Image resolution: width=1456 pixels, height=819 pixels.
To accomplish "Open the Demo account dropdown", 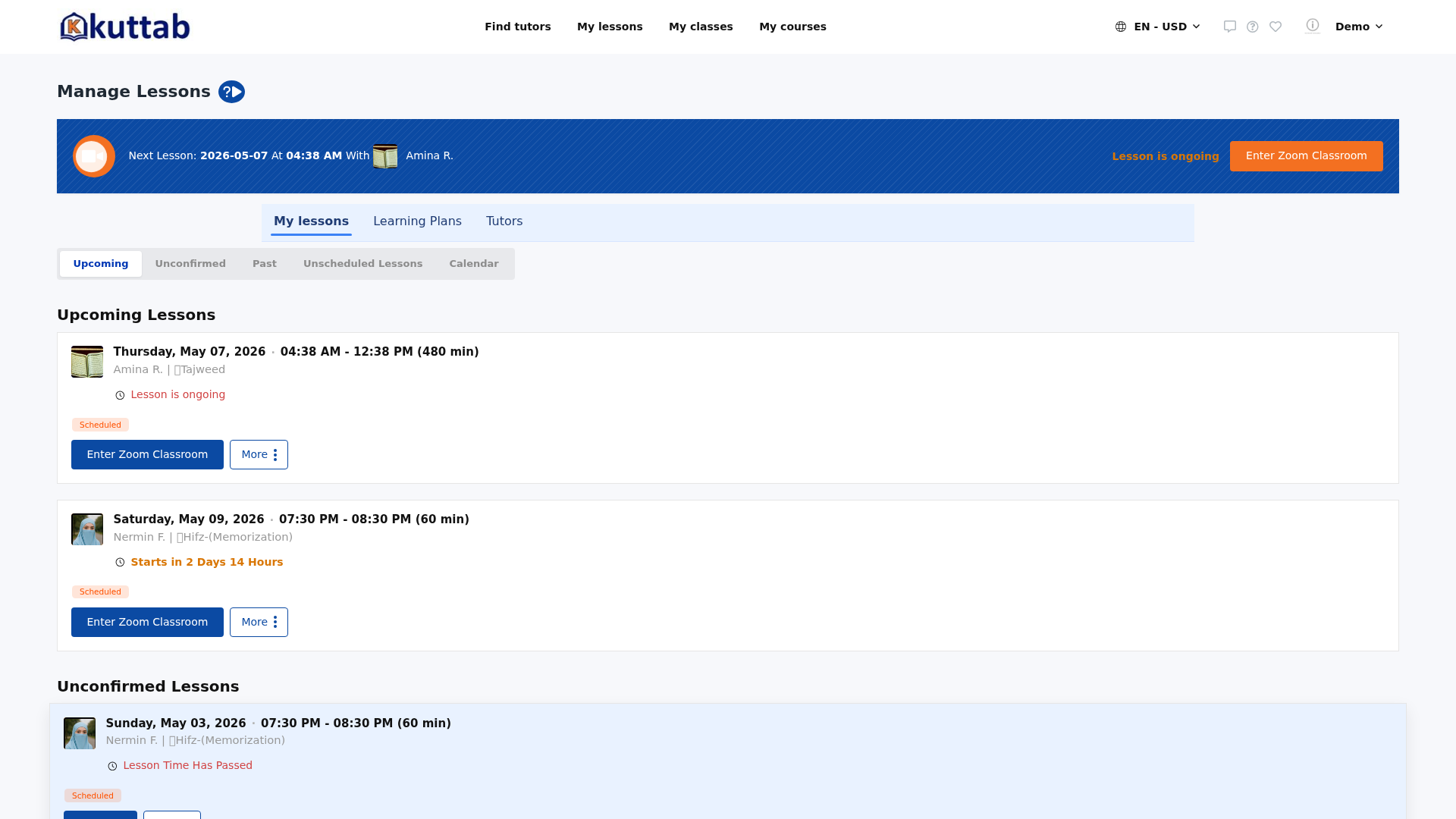I will click(1359, 27).
